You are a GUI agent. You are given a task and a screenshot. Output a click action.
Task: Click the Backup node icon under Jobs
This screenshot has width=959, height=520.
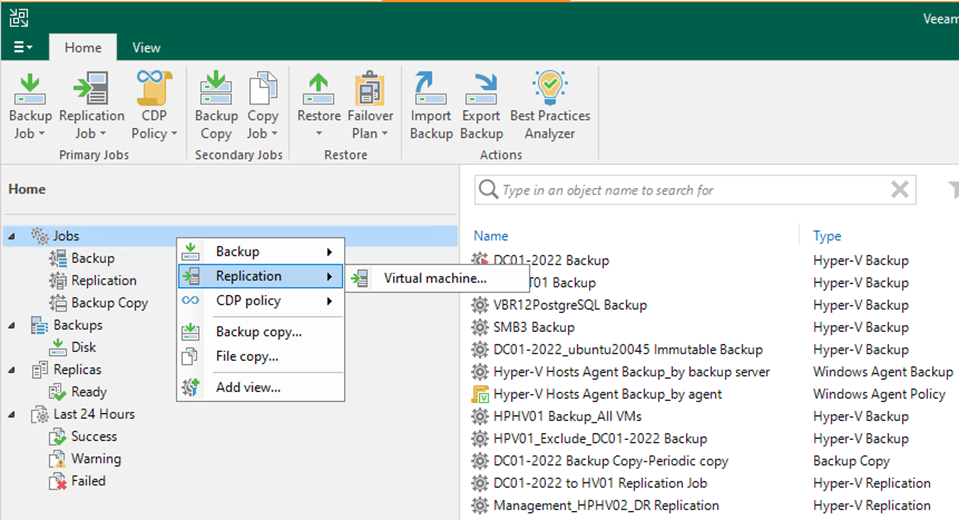(x=58, y=258)
